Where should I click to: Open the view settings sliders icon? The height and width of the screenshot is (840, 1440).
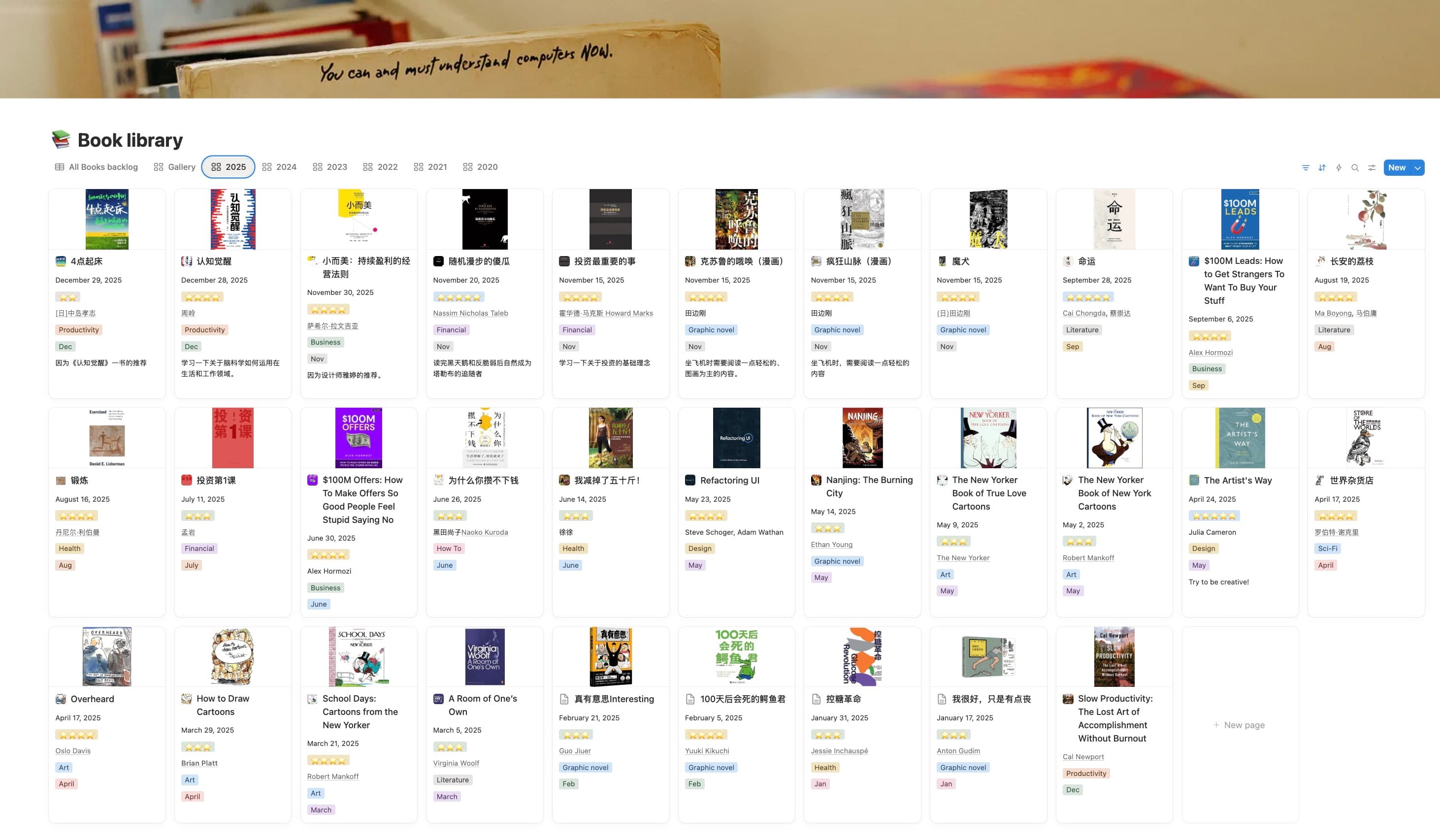point(1372,167)
